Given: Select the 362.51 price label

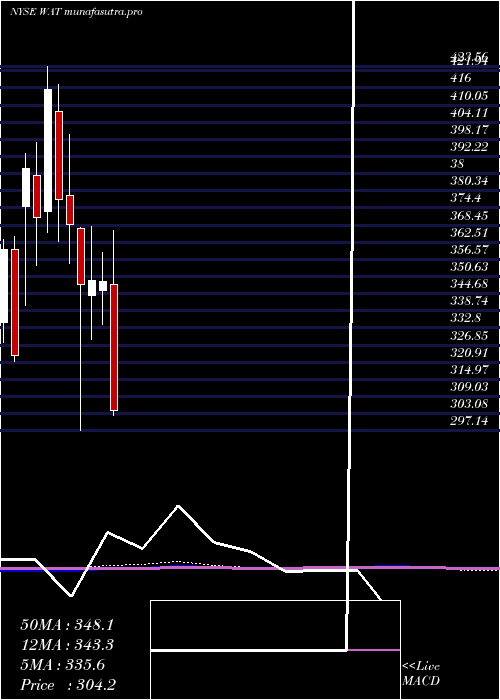Looking at the screenshot, I should point(469,232).
